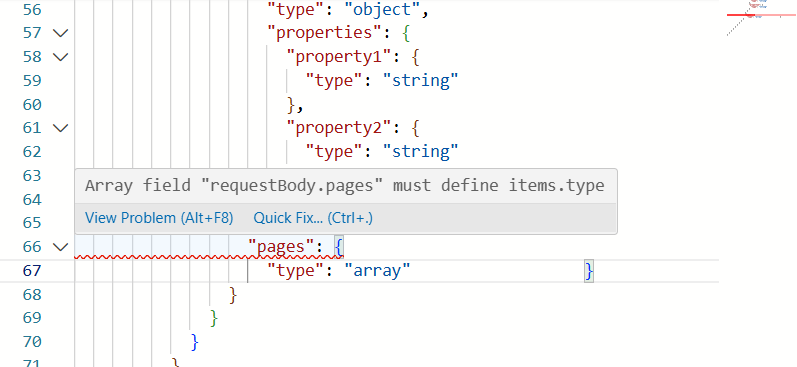Collapse the fold chevron on line 61
Image resolution: width=797 pixels, height=367 pixels.
coord(60,128)
